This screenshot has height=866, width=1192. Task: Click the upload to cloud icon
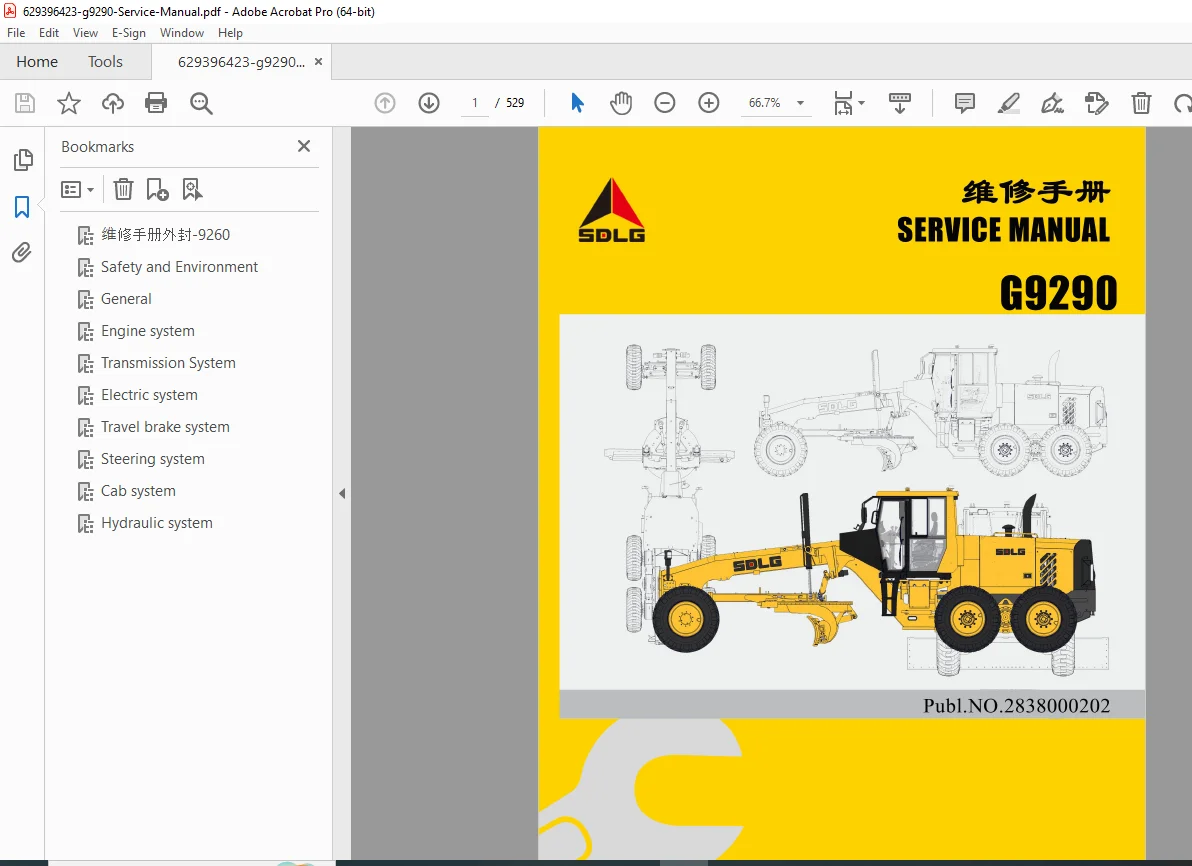[113, 103]
